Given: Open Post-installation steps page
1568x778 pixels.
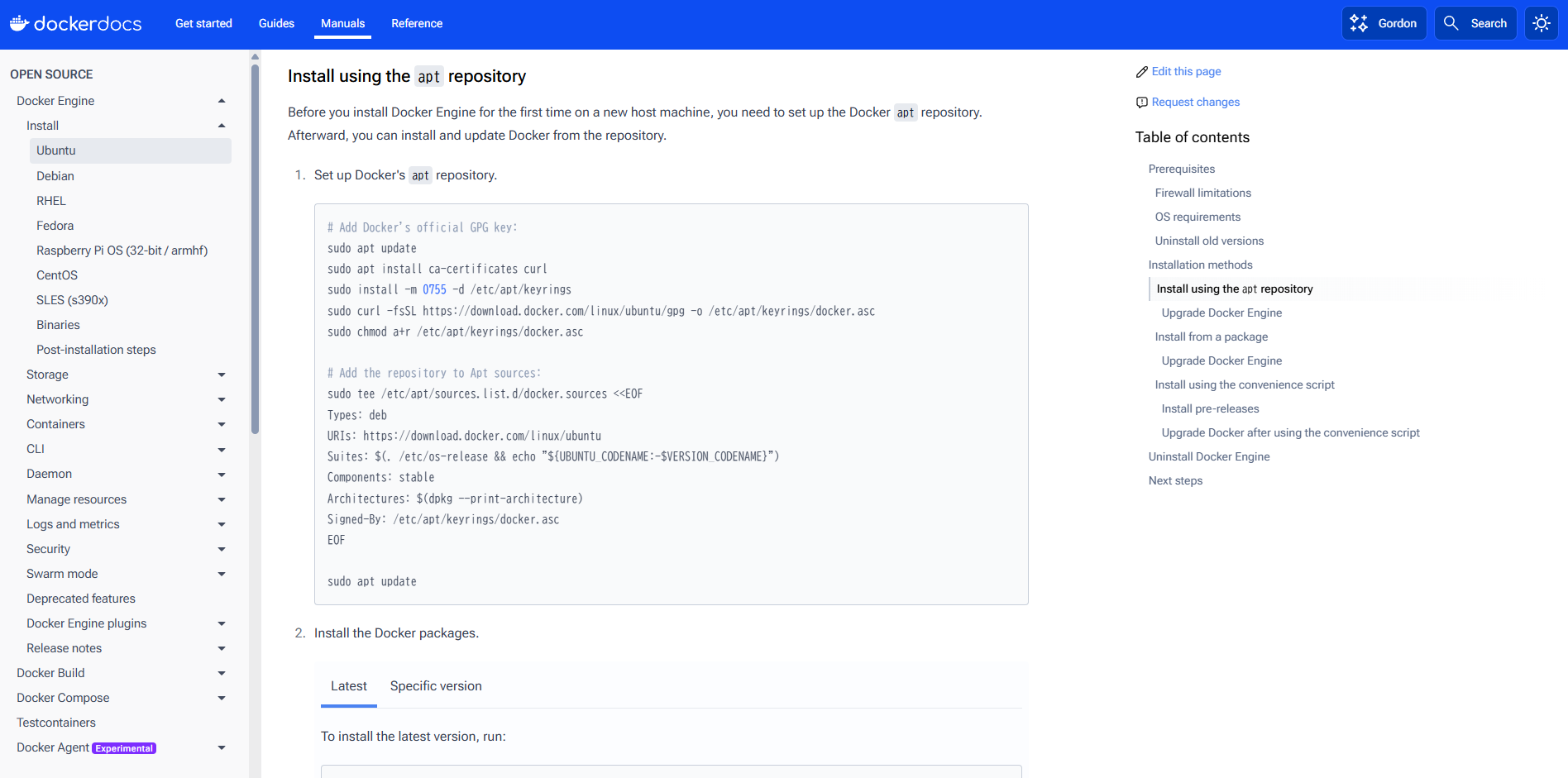Looking at the screenshot, I should [96, 350].
